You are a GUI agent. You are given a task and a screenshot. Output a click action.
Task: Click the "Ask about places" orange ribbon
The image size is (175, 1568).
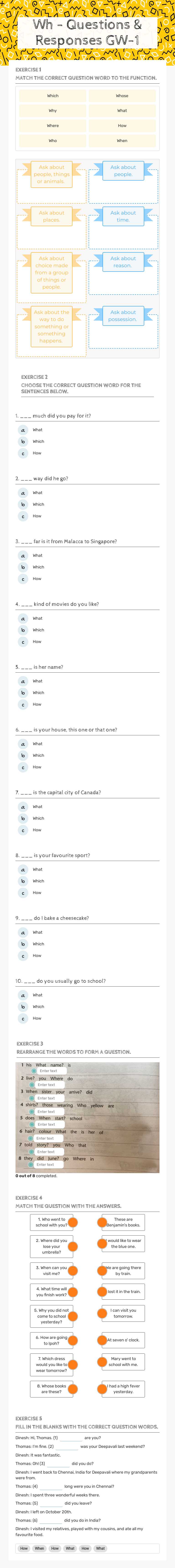(52, 216)
